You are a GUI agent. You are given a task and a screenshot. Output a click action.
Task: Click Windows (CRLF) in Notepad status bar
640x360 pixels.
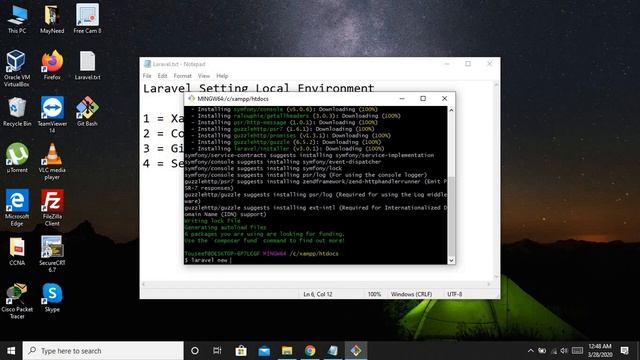point(411,294)
